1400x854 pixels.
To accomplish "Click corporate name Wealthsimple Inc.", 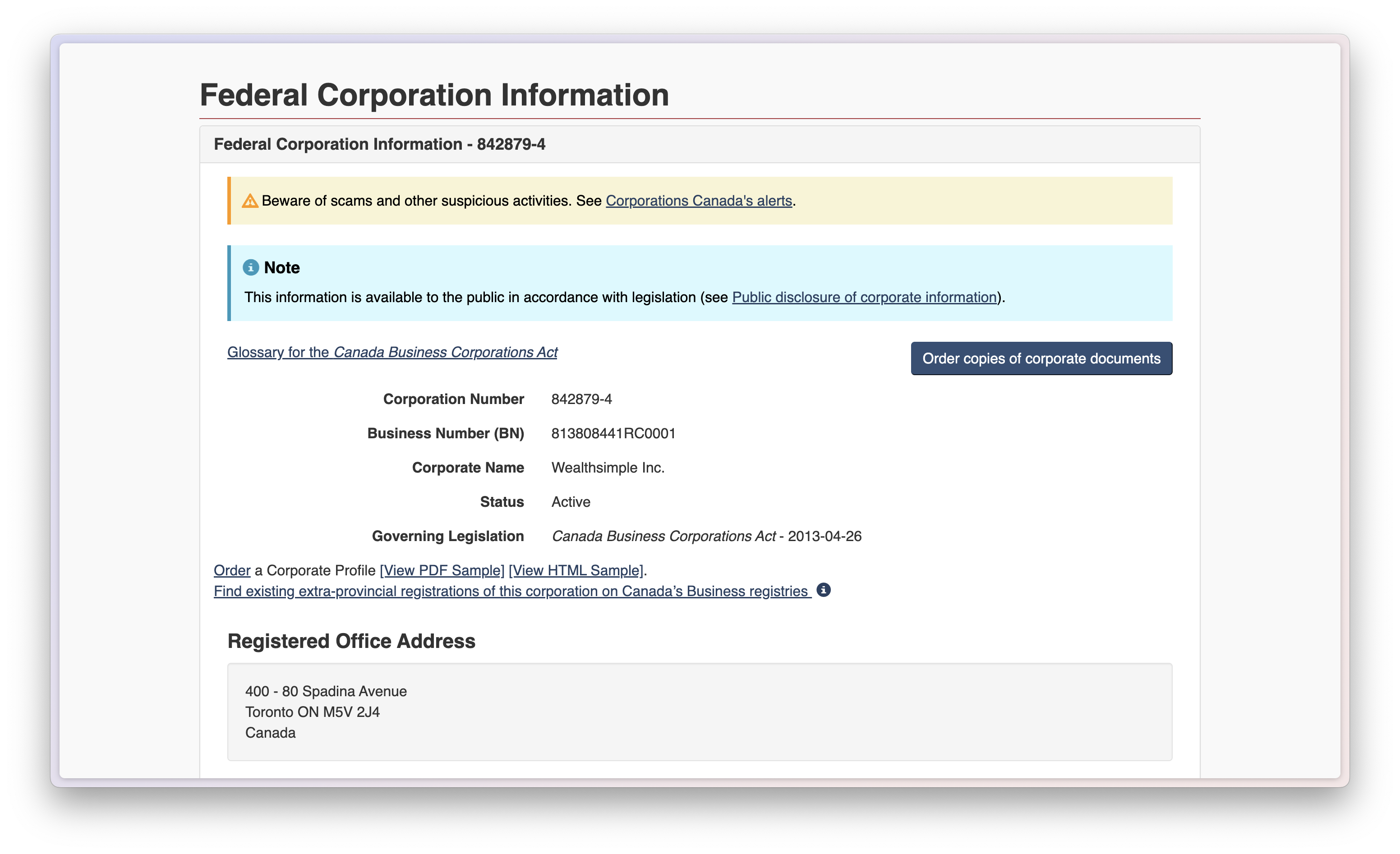I will click(x=608, y=468).
